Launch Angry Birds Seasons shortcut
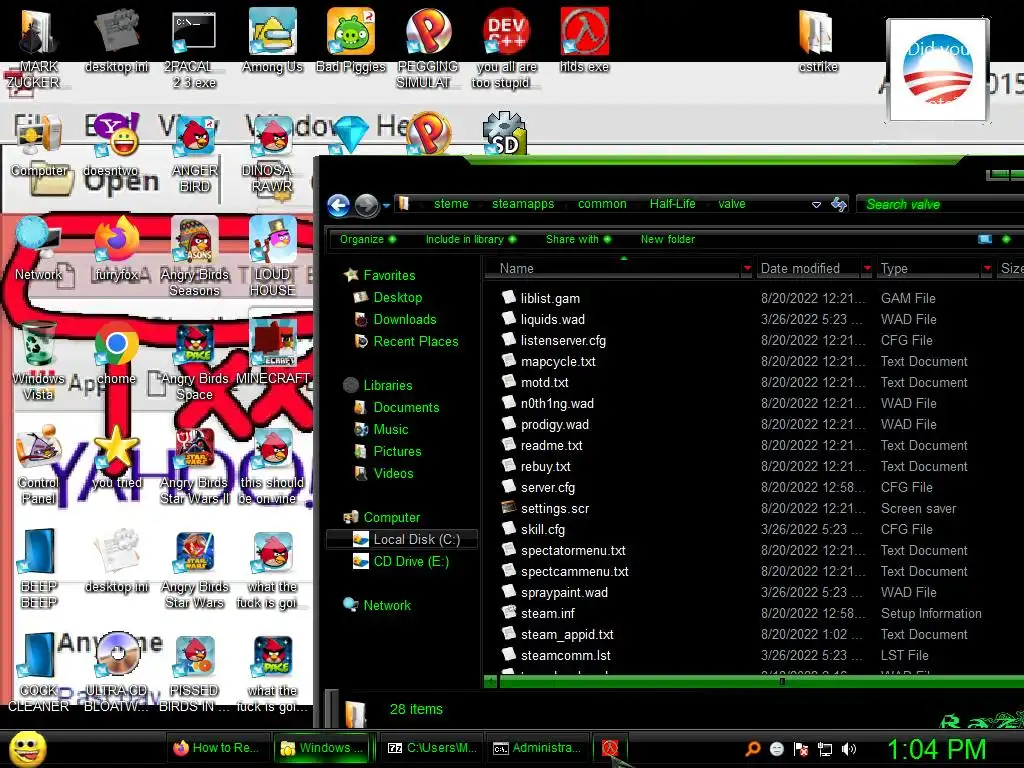 (195, 256)
